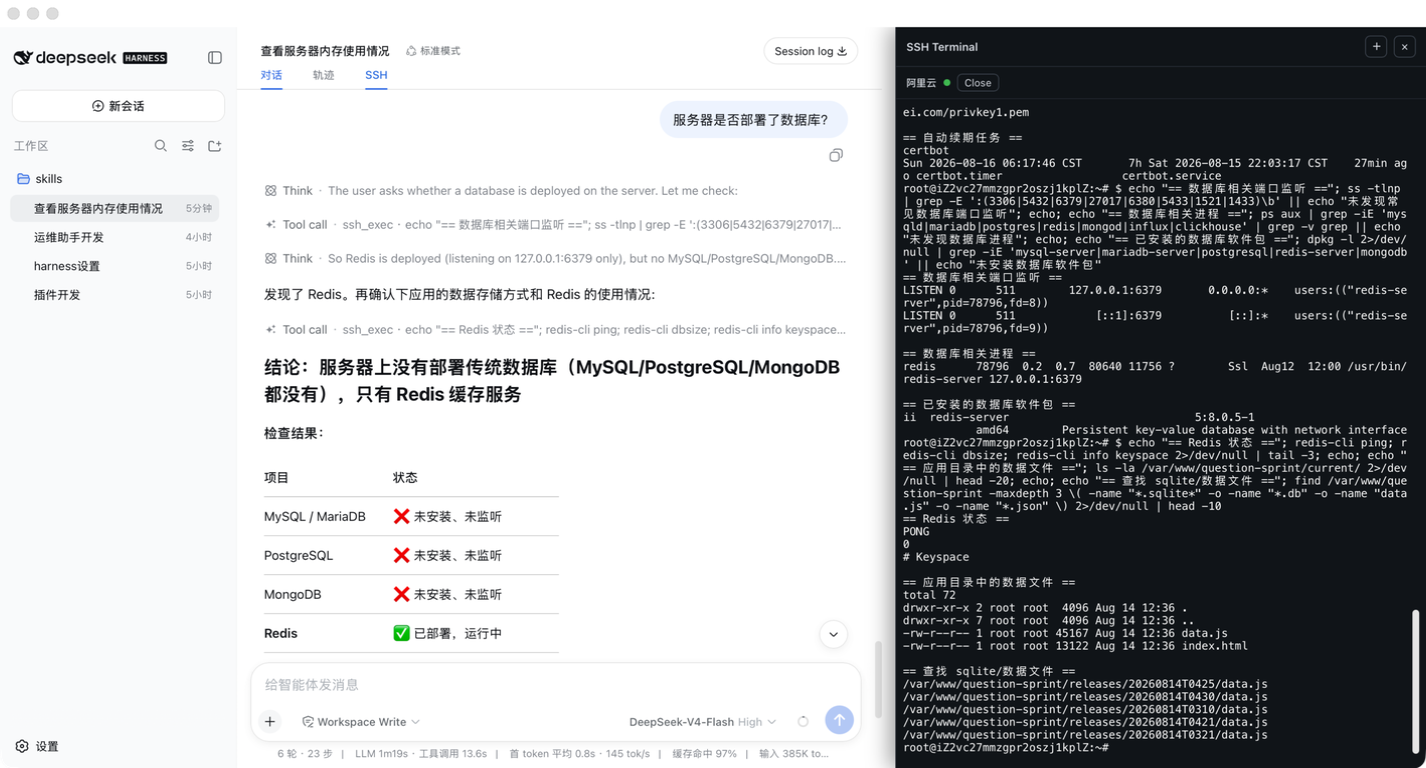Open the Workspace Write permission dropdown
This screenshot has height=768, width=1426.
tap(361, 722)
